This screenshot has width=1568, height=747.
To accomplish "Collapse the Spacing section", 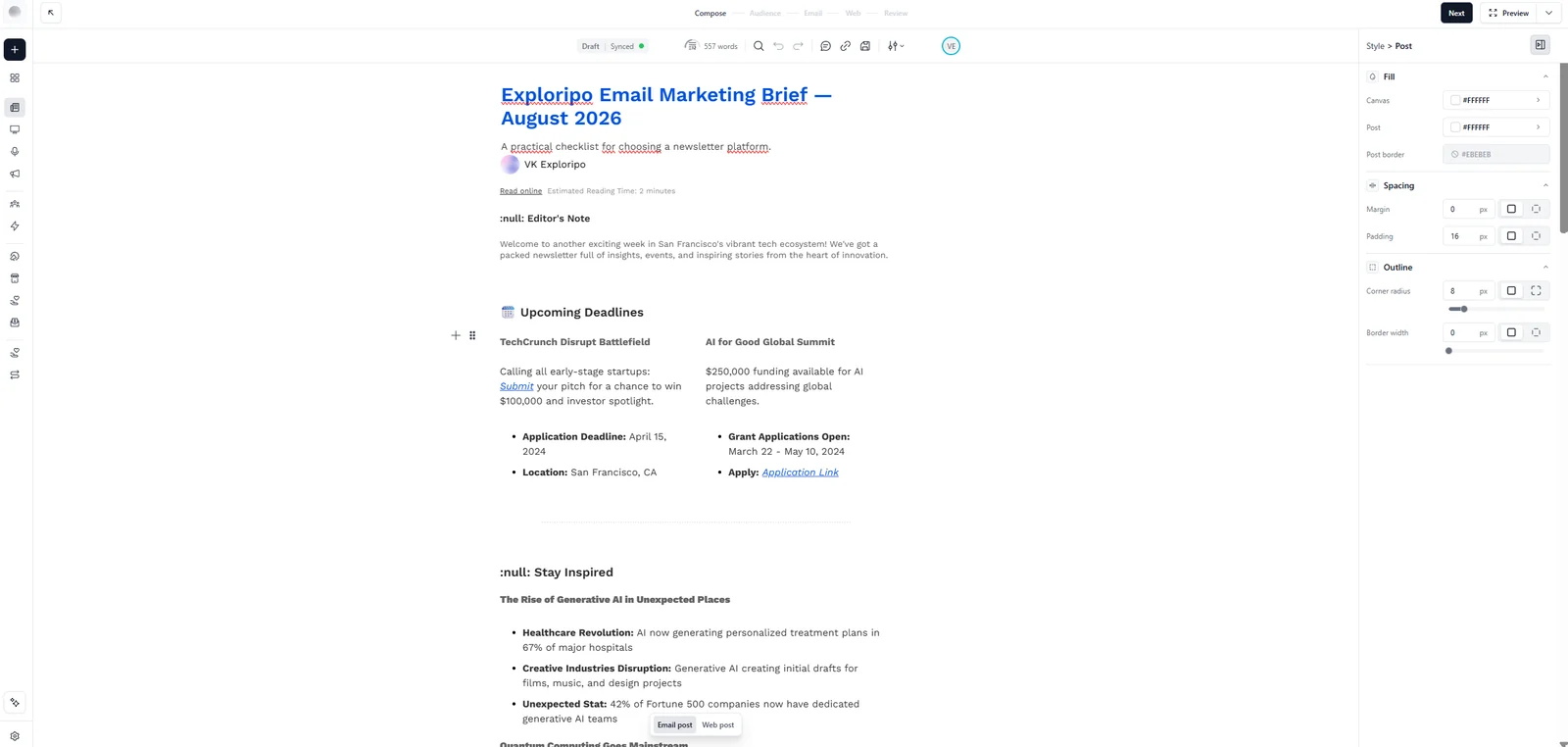I will click(x=1545, y=185).
